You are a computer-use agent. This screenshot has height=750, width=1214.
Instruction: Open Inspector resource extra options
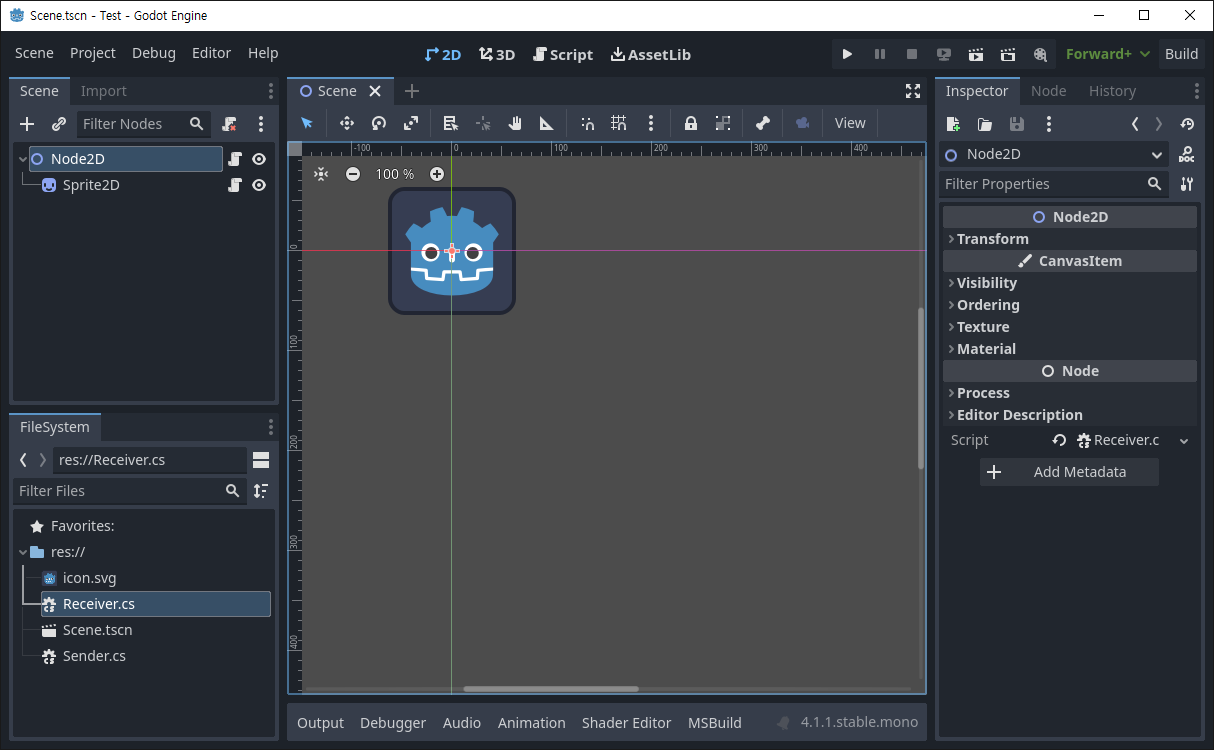[x=1048, y=124]
